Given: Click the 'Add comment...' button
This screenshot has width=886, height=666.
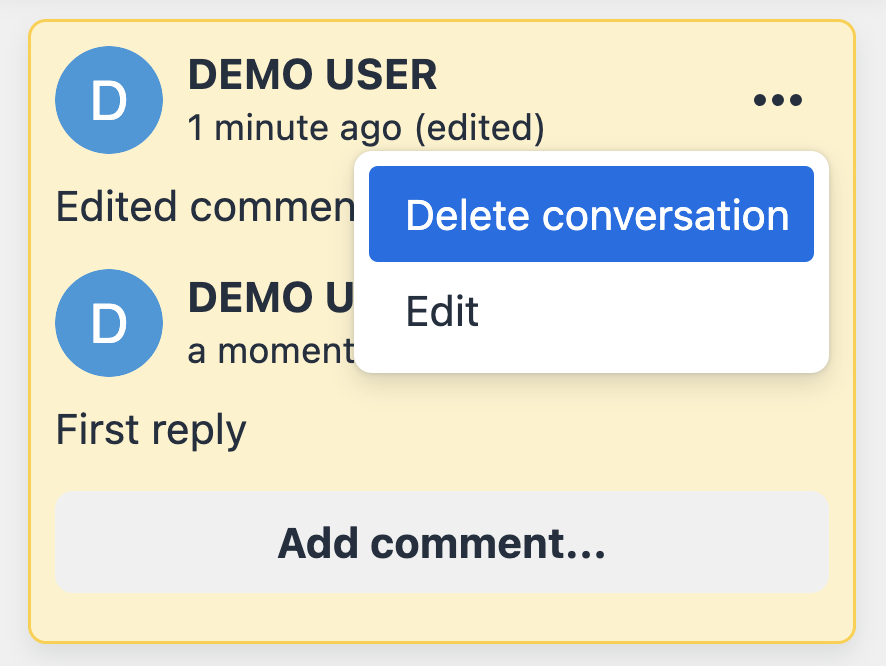Looking at the screenshot, I should click(442, 542).
